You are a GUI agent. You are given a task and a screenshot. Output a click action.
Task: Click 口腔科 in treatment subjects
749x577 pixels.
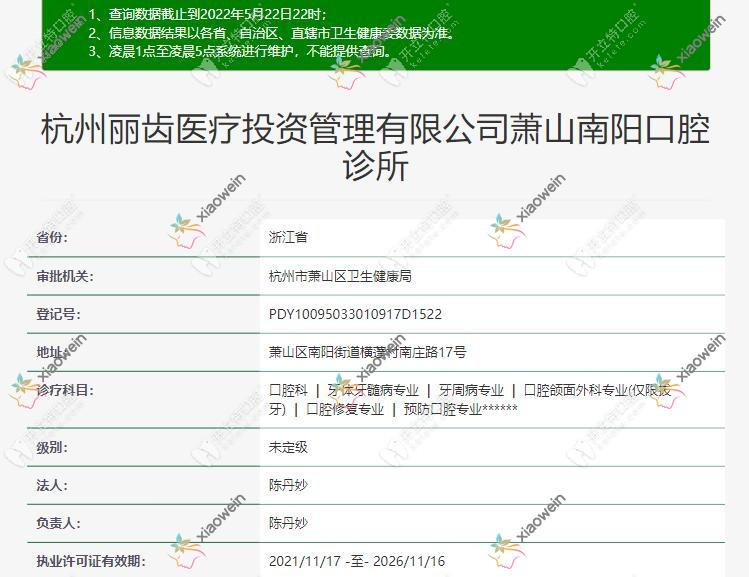pyautogui.click(x=288, y=390)
